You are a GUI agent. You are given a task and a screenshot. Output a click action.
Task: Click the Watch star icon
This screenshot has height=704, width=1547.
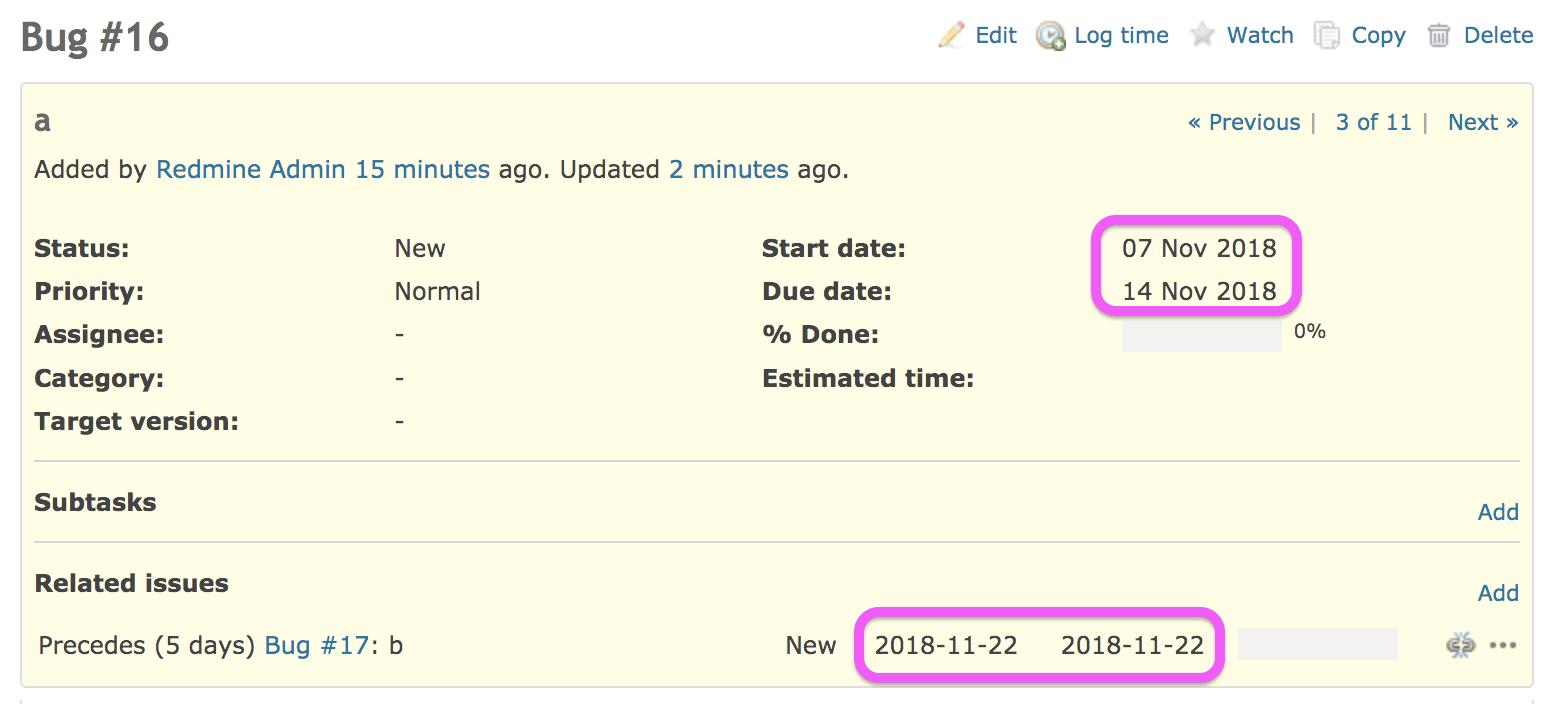pos(1202,36)
